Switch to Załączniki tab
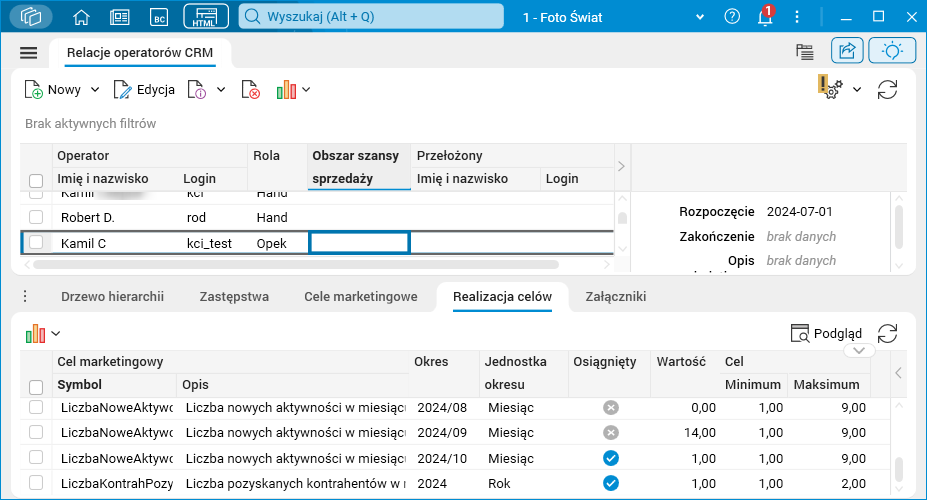Screen dimensions: 927x500 click(x=615, y=297)
